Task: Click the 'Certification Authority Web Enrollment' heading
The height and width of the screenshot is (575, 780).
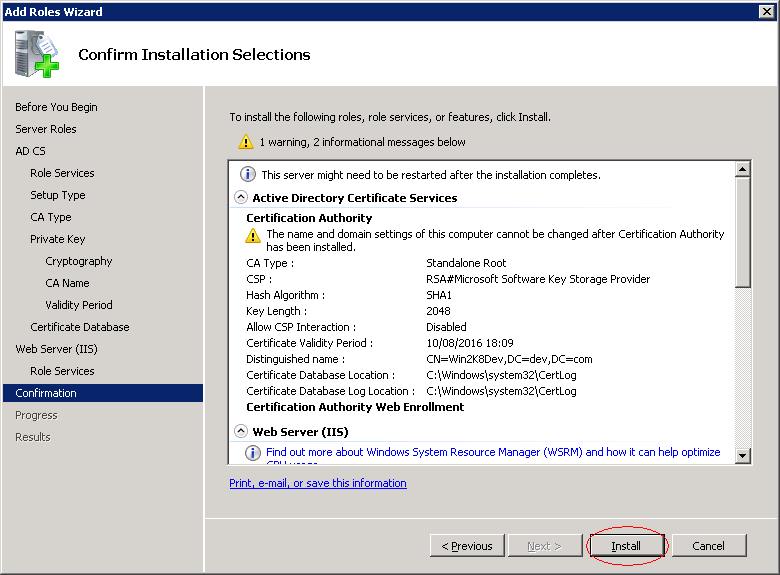Action: click(x=355, y=407)
